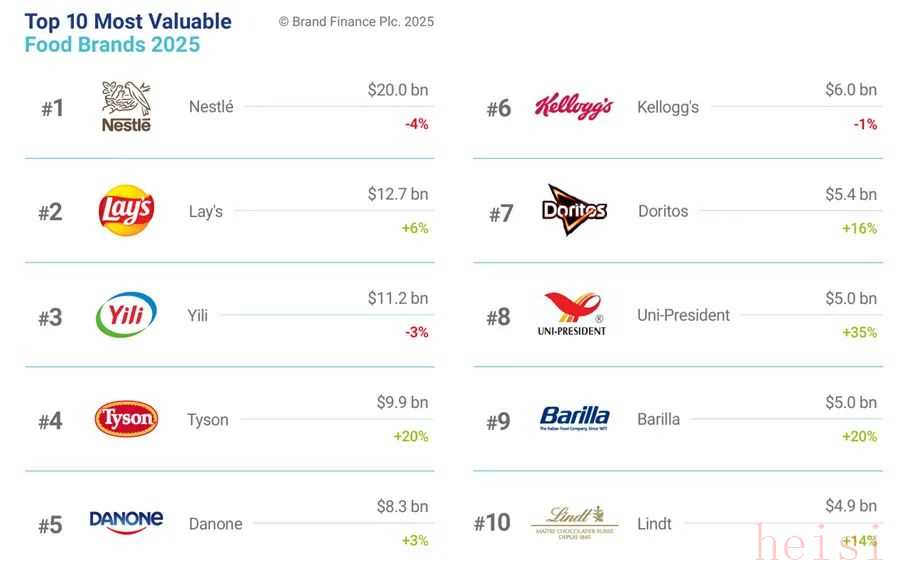
Task: Click the Lindt gold logo
Action: point(574,522)
